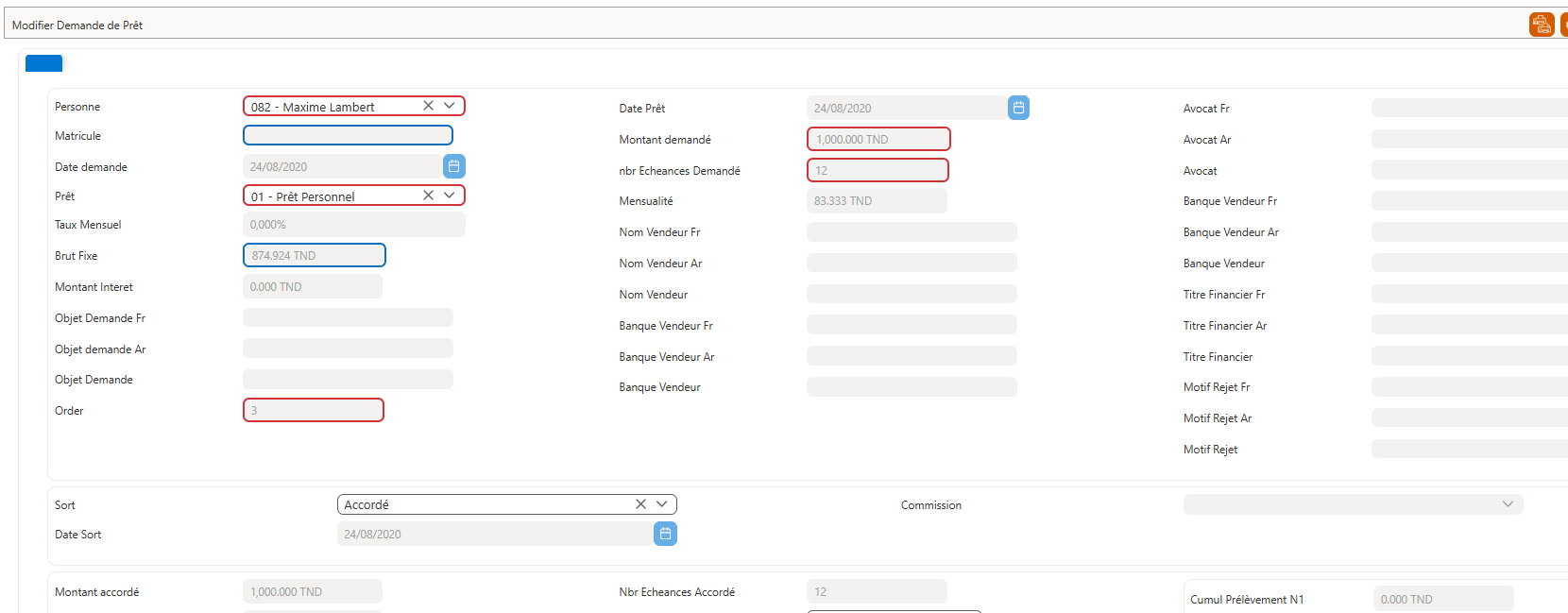Click the Date Sort date field
The image size is (1568, 613).
pyautogui.click(x=495, y=534)
